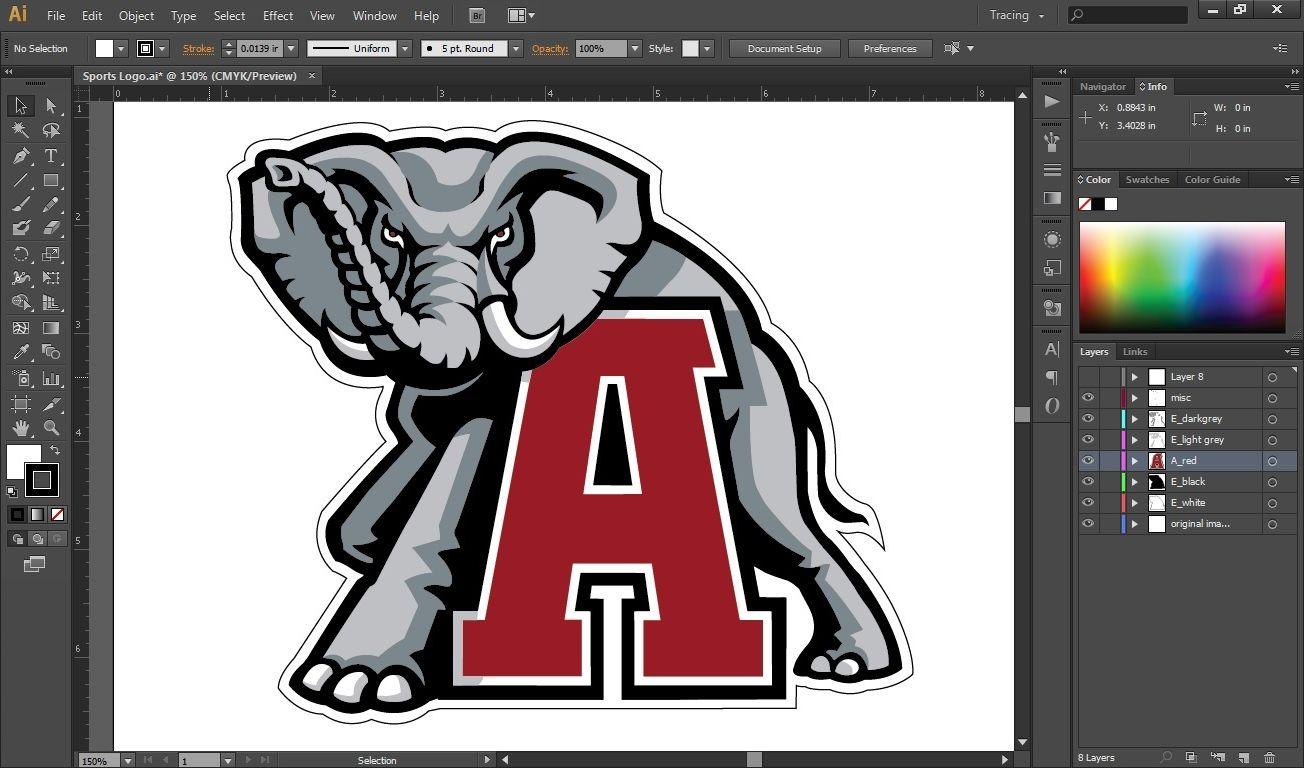Select the Rectangle tool

tap(51, 181)
